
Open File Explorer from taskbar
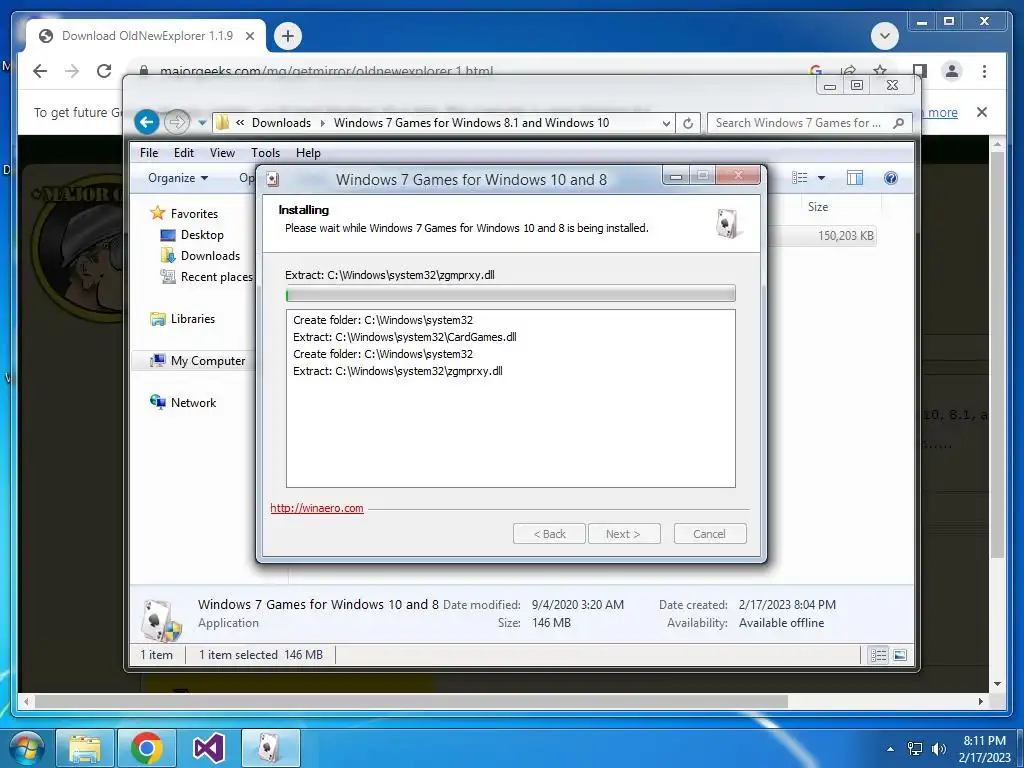click(x=85, y=748)
